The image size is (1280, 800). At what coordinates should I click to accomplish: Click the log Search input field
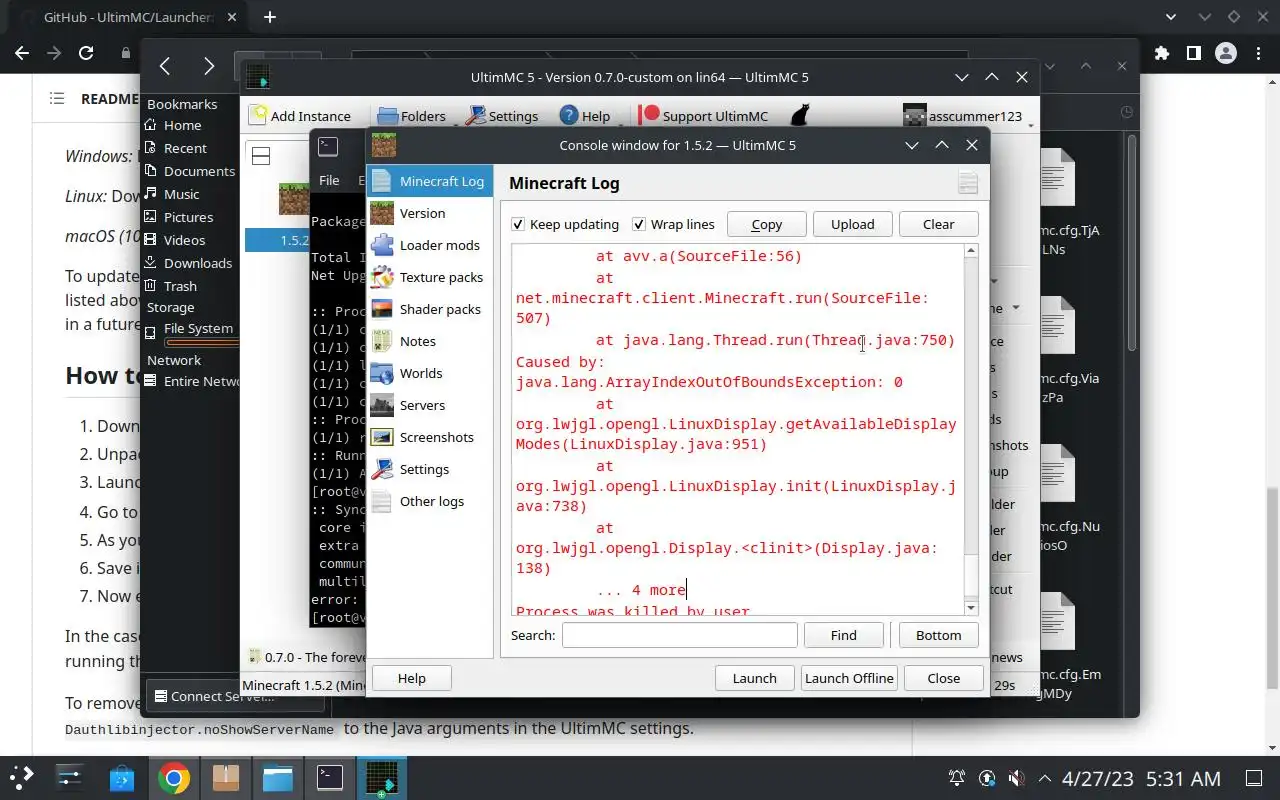(x=680, y=635)
